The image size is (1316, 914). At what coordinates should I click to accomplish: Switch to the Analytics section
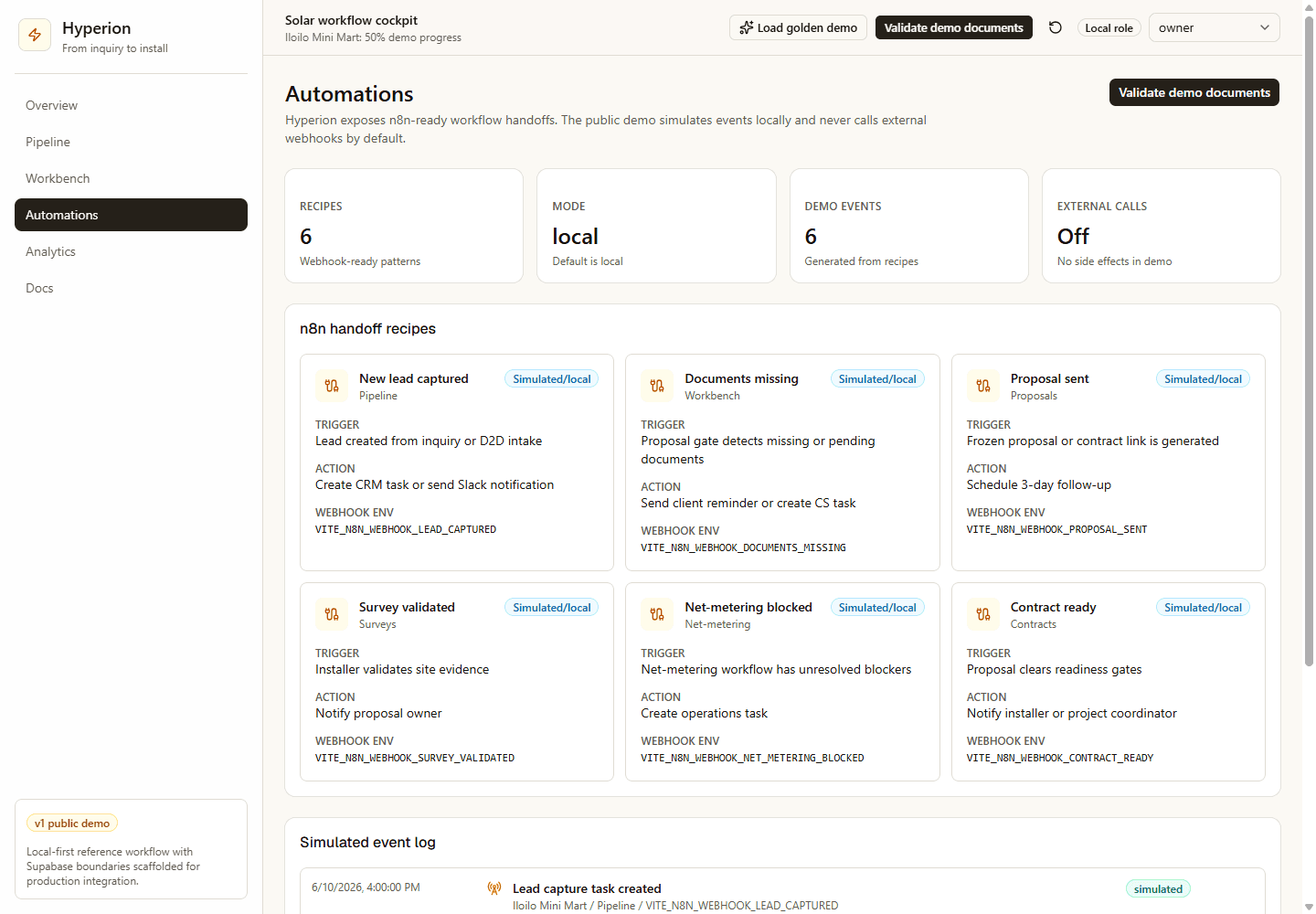click(131, 251)
